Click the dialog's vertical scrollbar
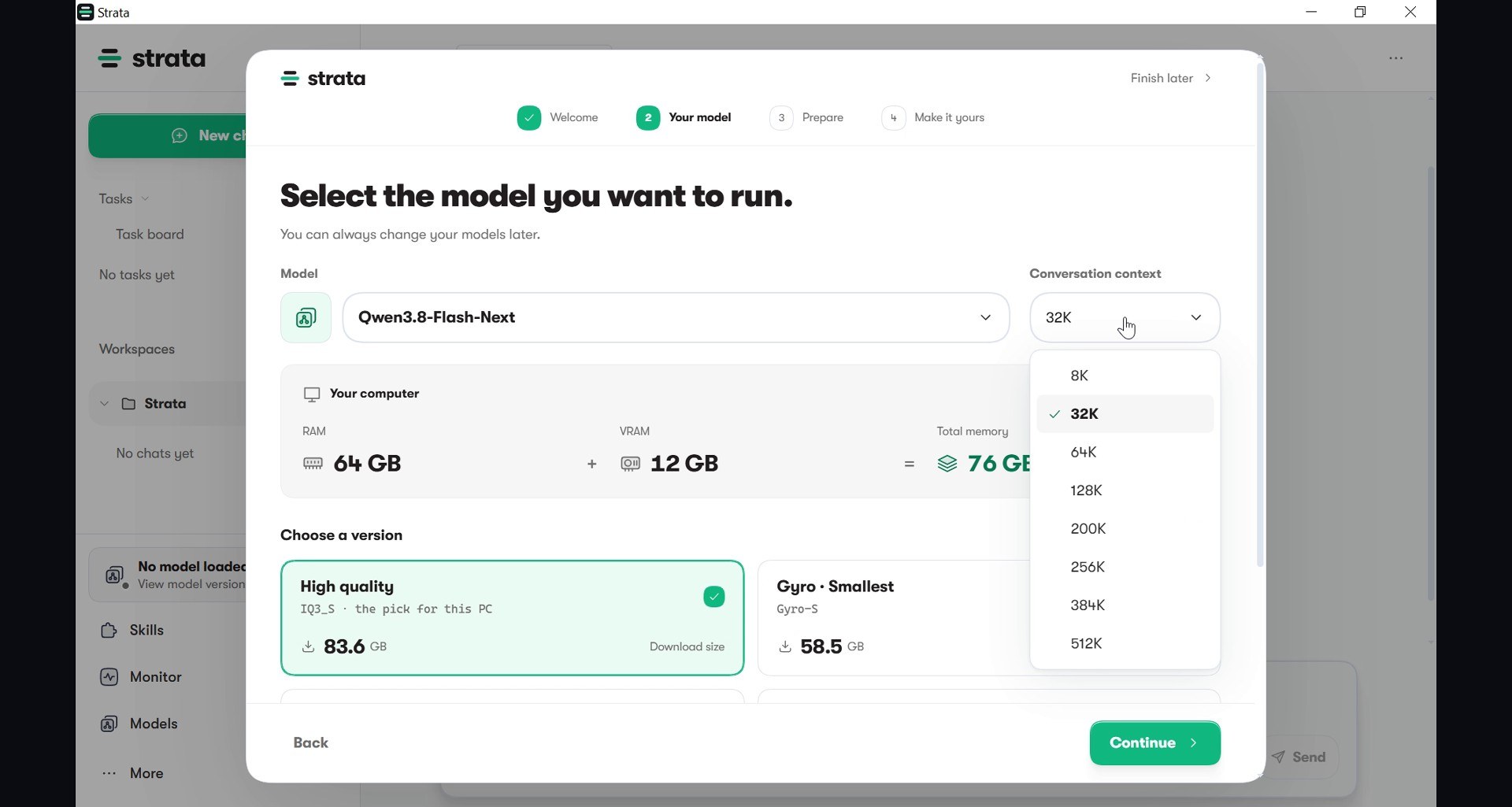 [x=1260, y=315]
